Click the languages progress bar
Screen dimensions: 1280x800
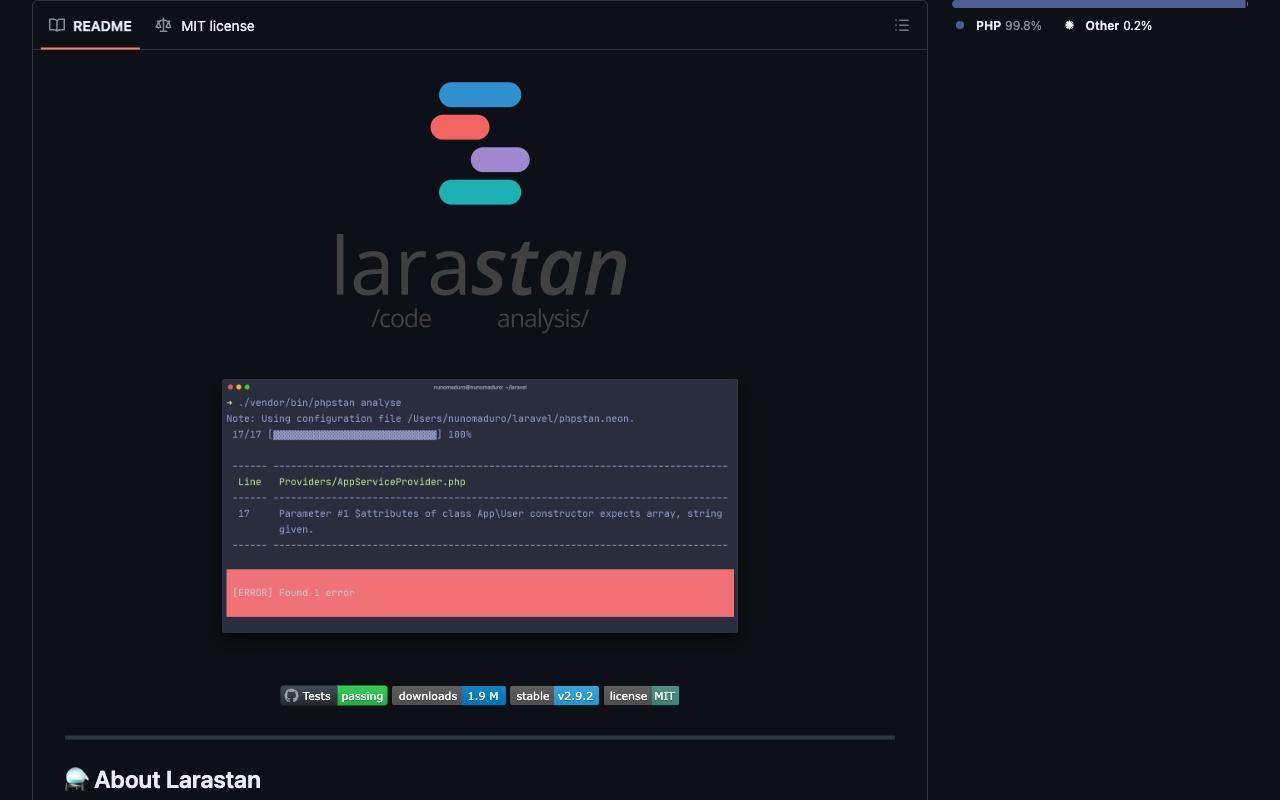click(1100, 4)
